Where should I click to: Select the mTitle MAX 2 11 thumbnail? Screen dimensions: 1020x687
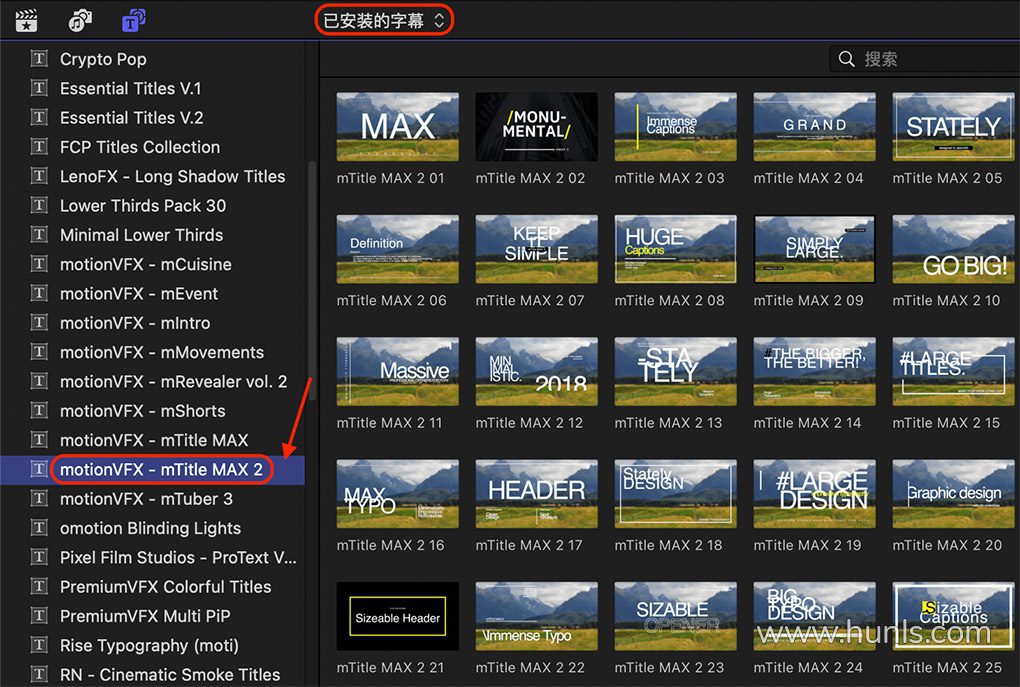pos(397,371)
